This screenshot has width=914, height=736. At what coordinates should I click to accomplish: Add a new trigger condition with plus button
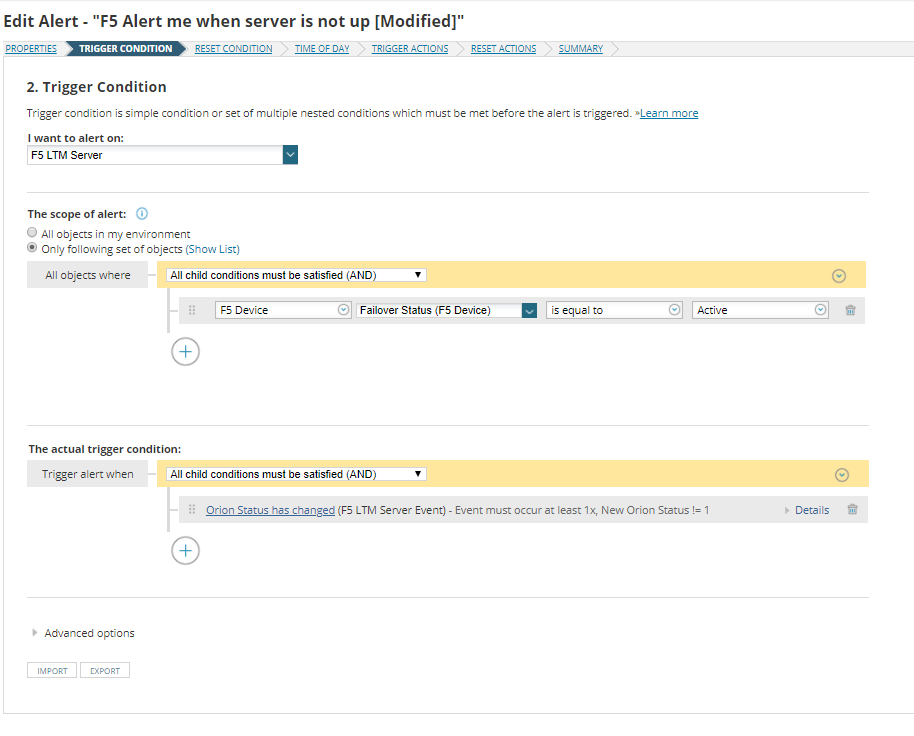click(x=185, y=551)
